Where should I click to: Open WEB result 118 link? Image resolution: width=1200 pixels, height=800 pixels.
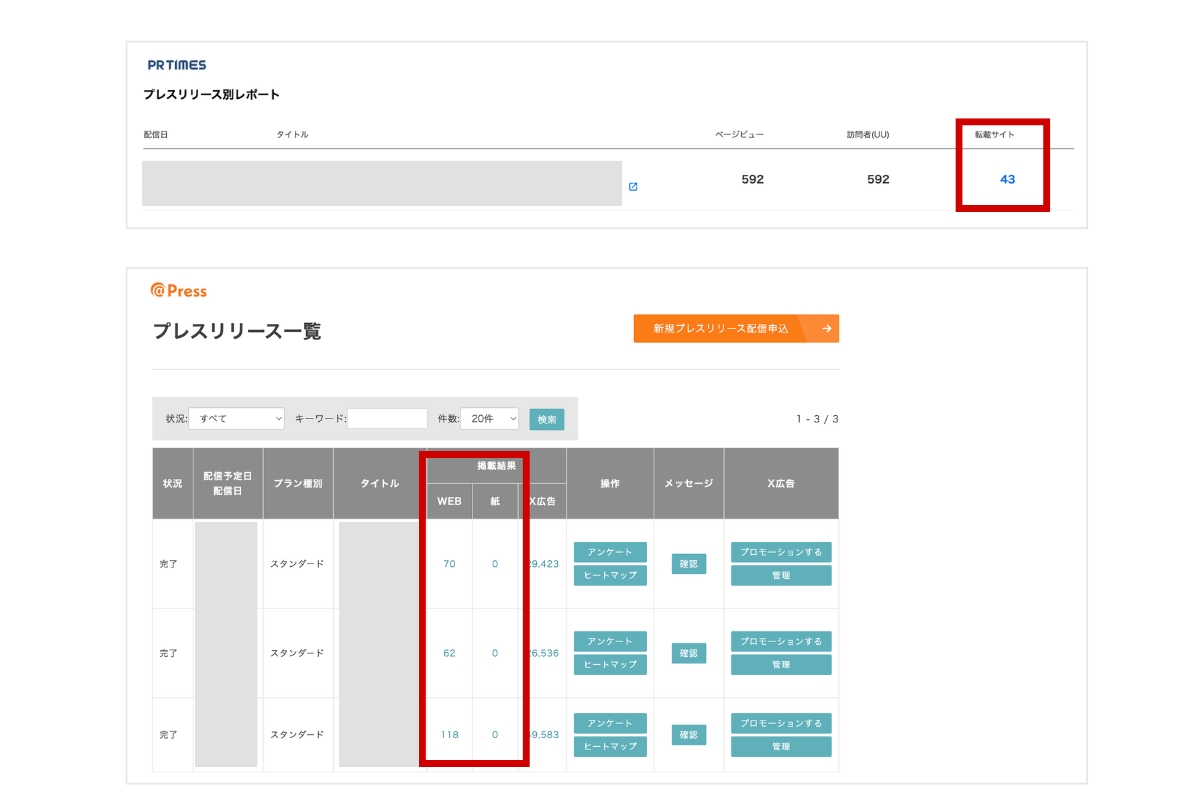[449, 734]
